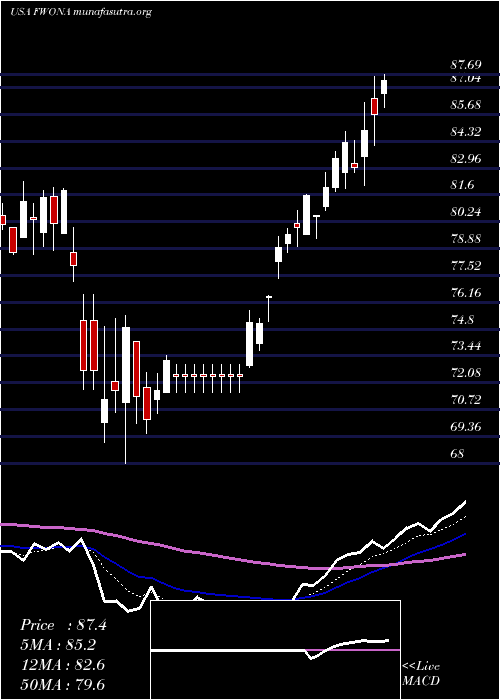Image resolution: width=500 pixels, height=700 pixels.
Task: Click the last red candlestick near 85.68
Action: click(x=374, y=111)
